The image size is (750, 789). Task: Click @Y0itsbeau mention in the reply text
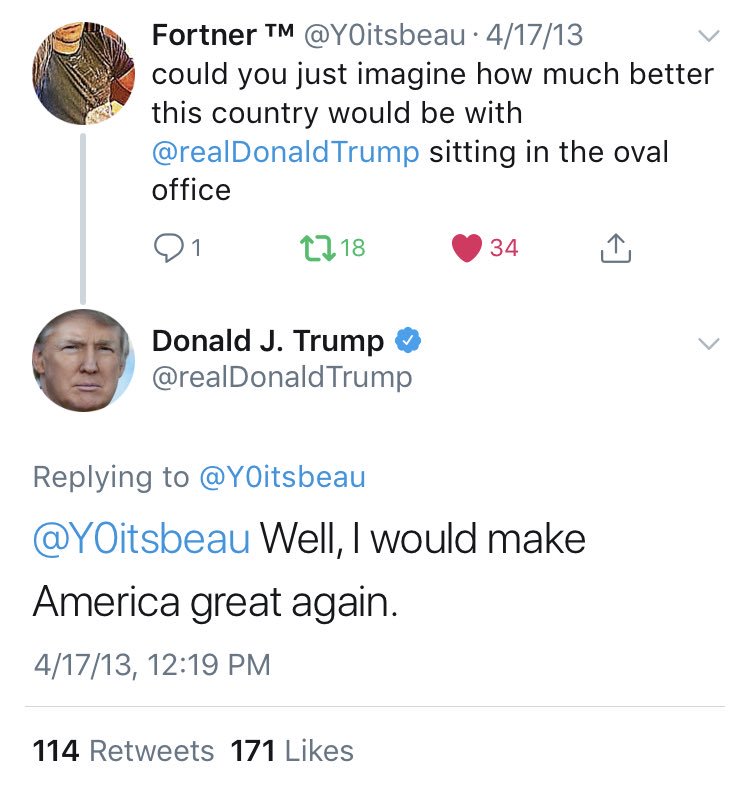coord(141,540)
